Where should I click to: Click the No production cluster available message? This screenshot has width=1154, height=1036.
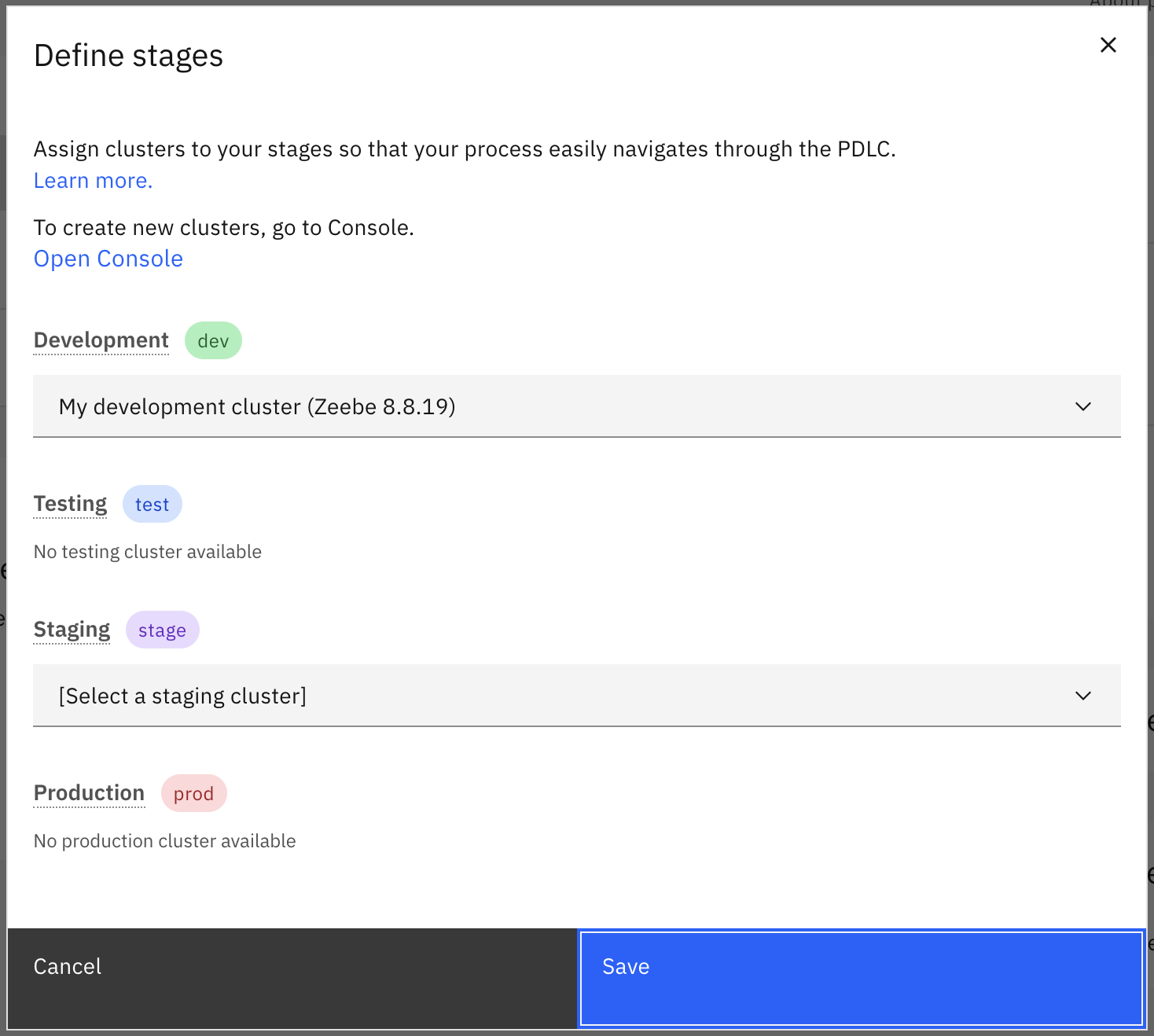(165, 841)
